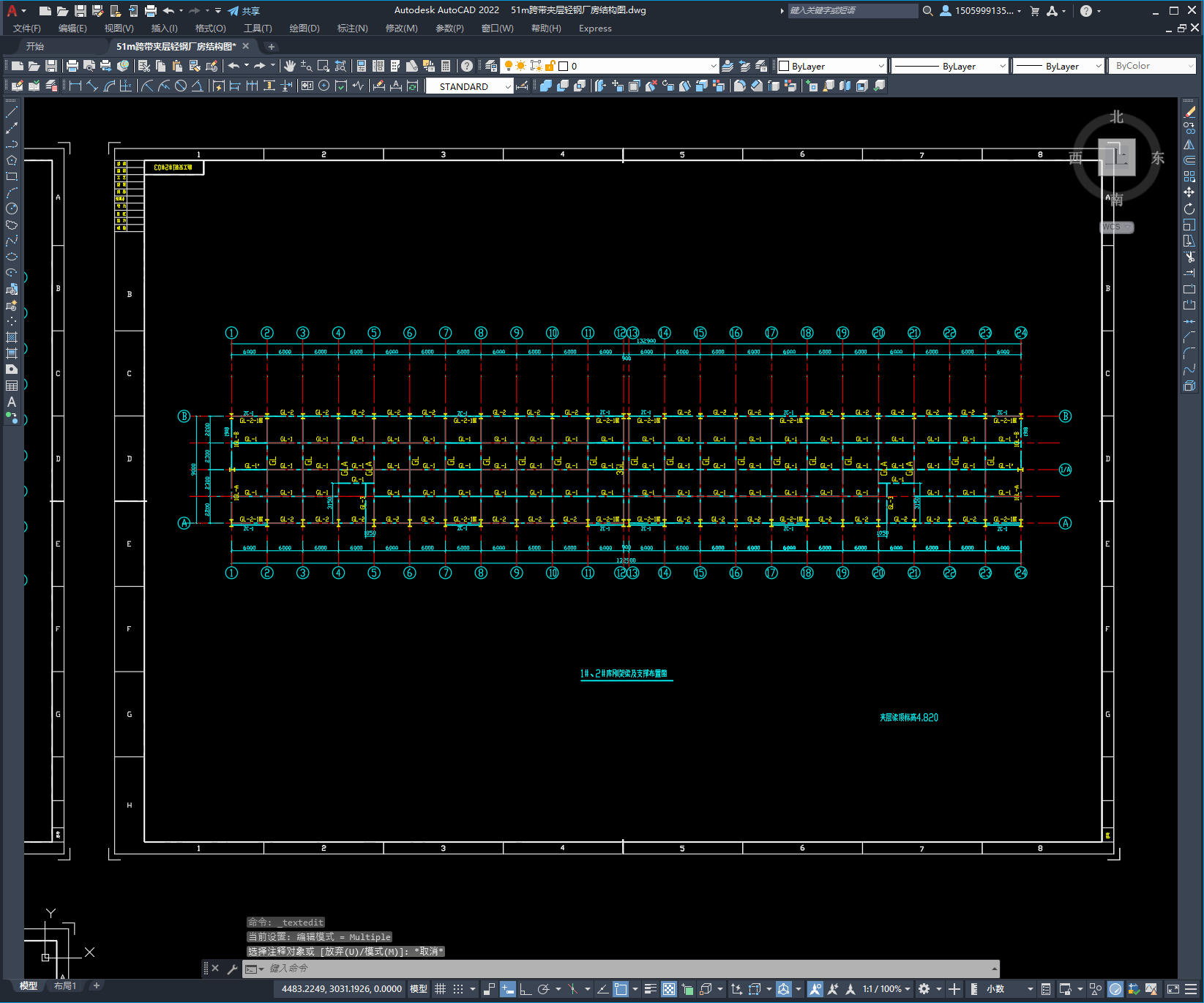Screen dimensions: 1204x1003
Task: Click the 模型 model space button in status bar
Action: 418,989
